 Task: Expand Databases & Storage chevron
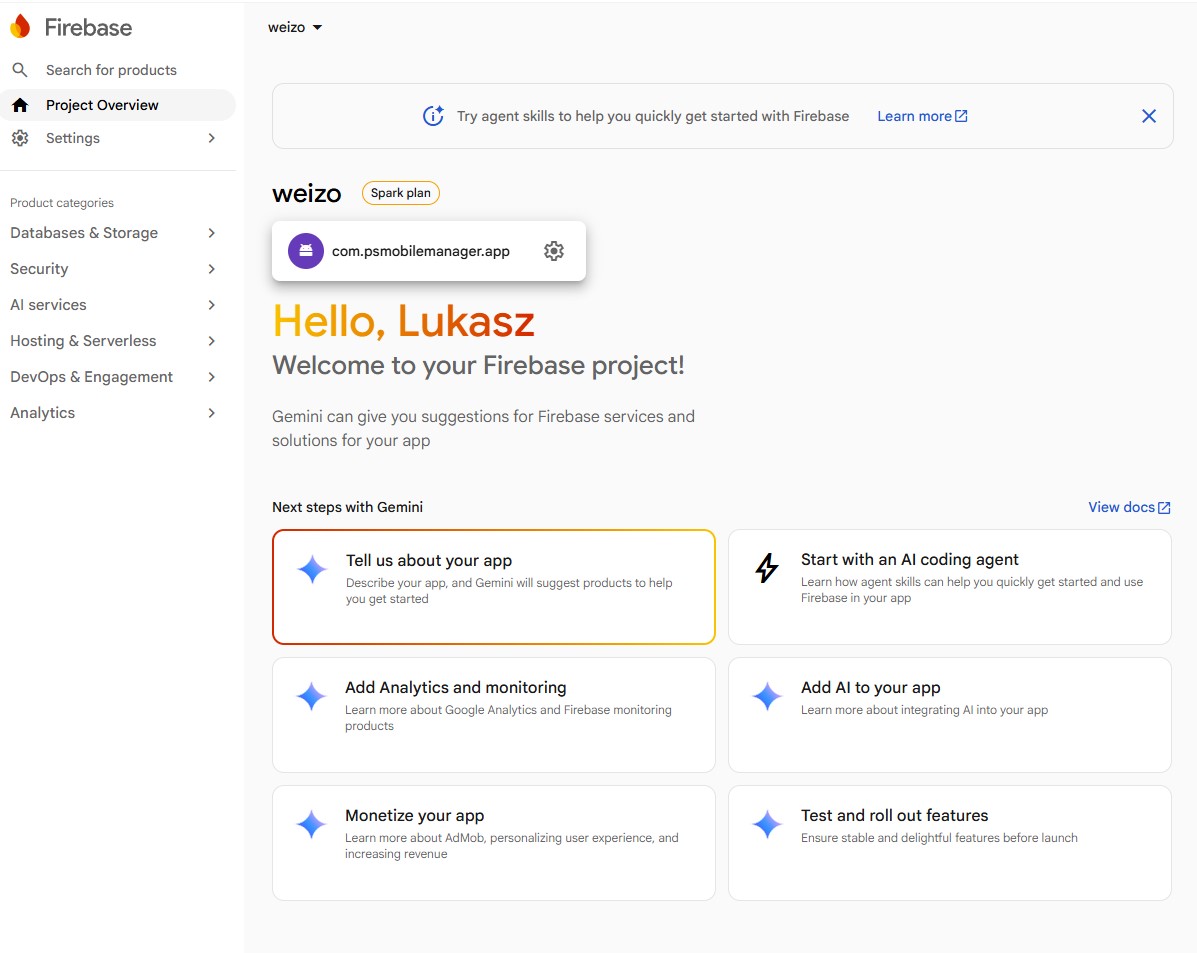pos(211,233)
